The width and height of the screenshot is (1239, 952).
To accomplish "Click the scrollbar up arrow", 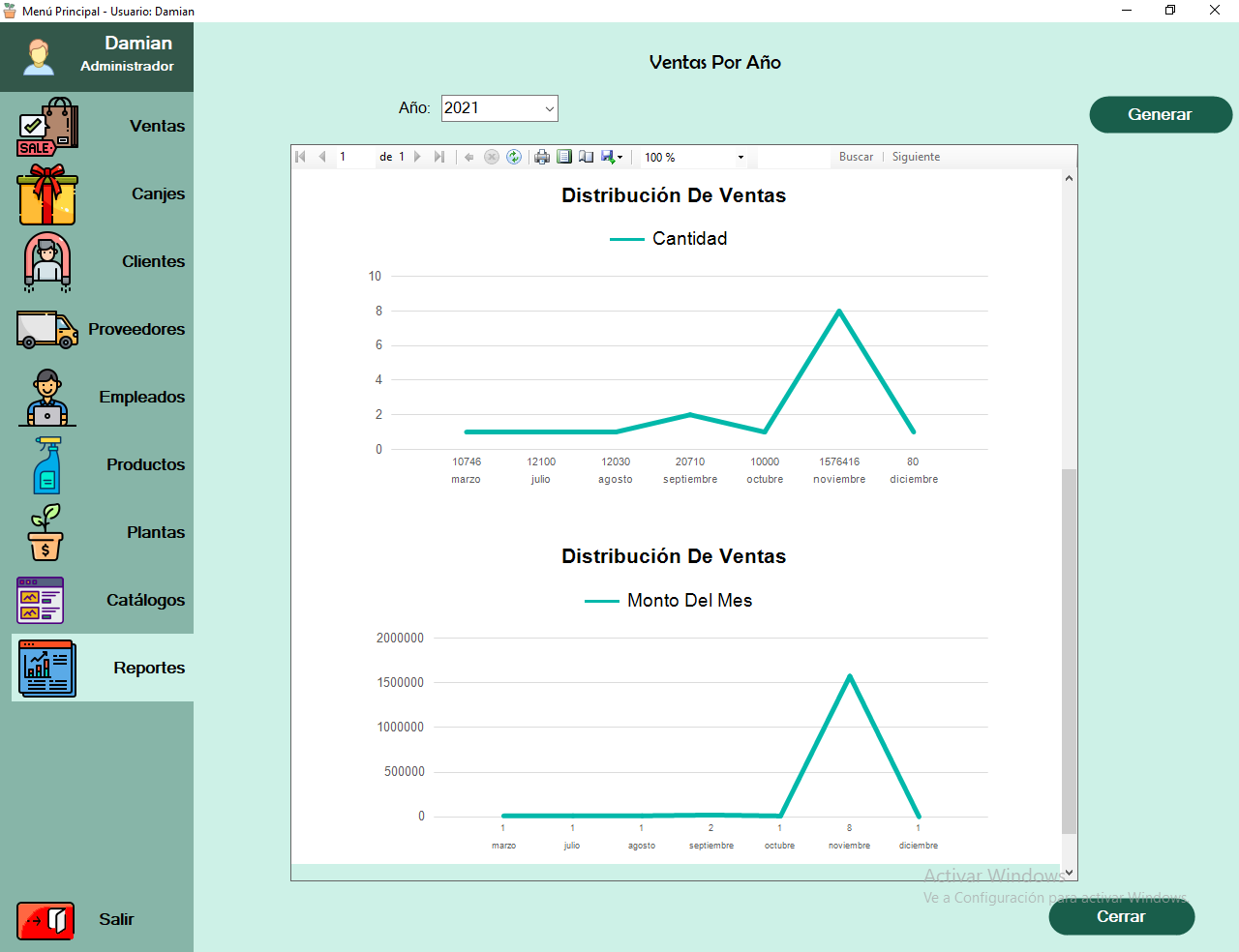I will pos(1069,178).
